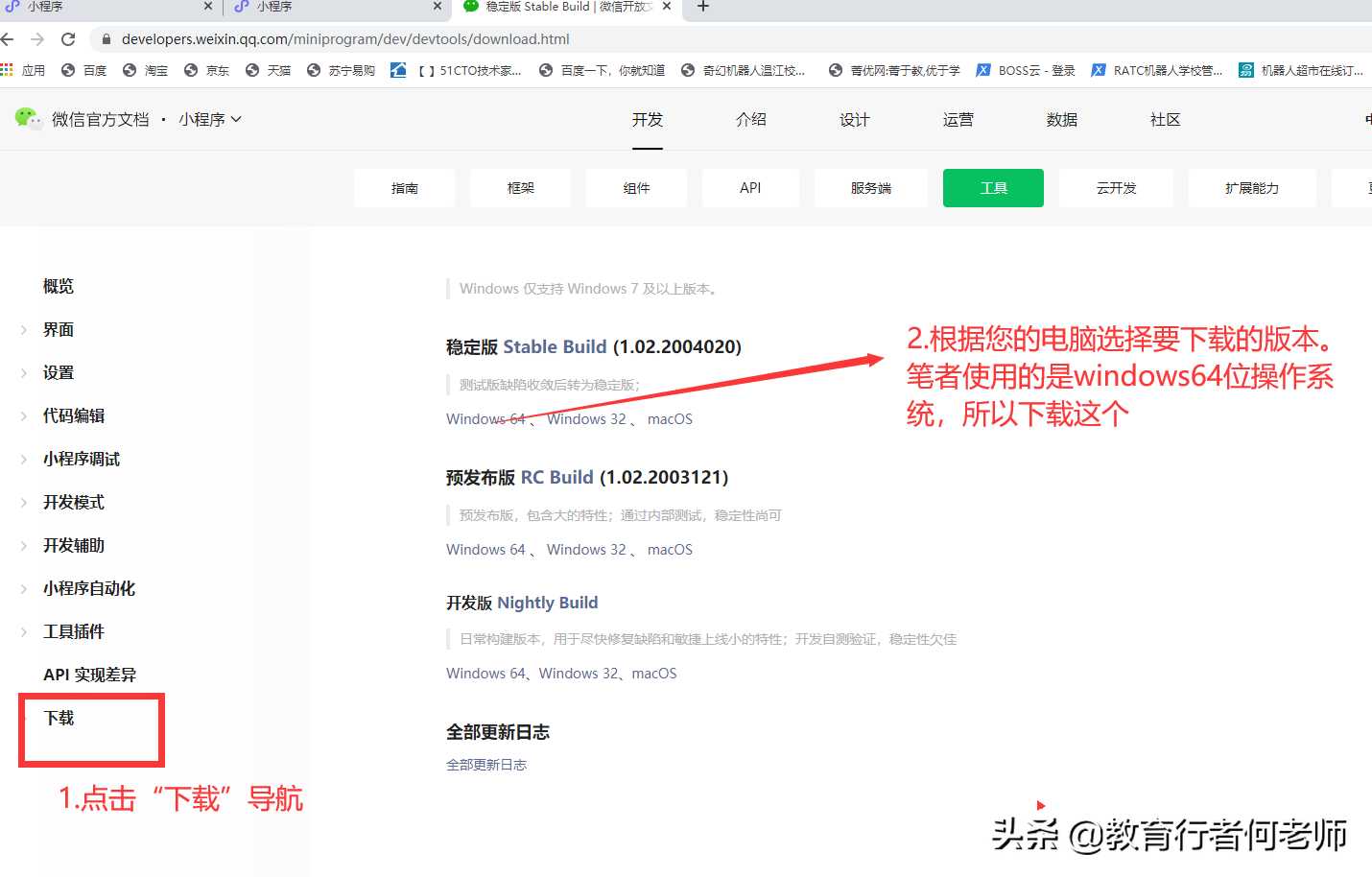Screen dimensions: 1372x877
Task: Click the browser forward arrow
Action: click(x=37, y=39)
